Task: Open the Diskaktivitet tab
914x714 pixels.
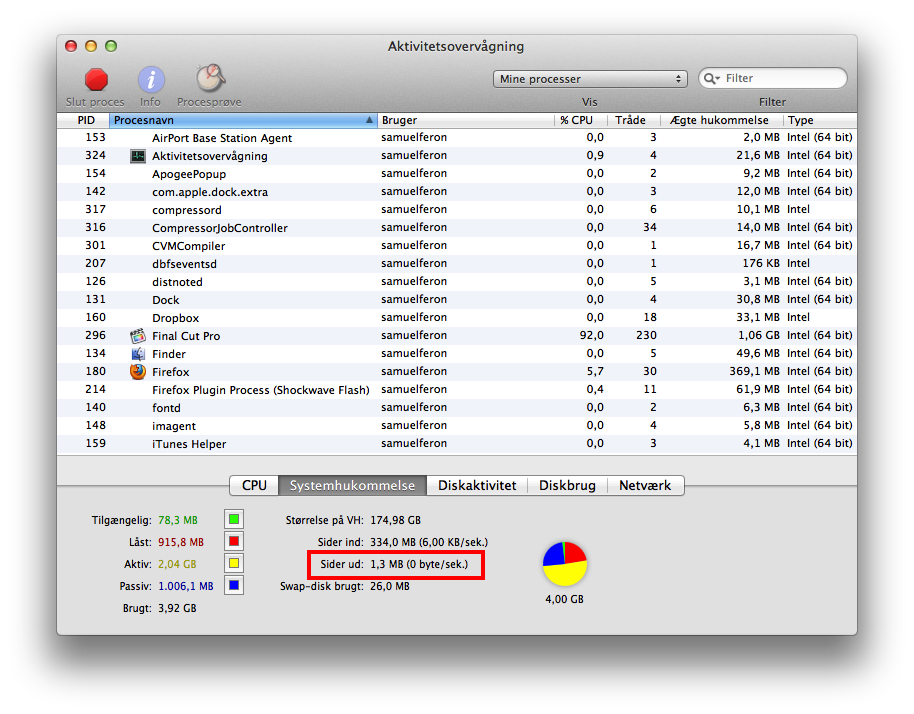Action: pyautogui.click(x=477, y=486)
